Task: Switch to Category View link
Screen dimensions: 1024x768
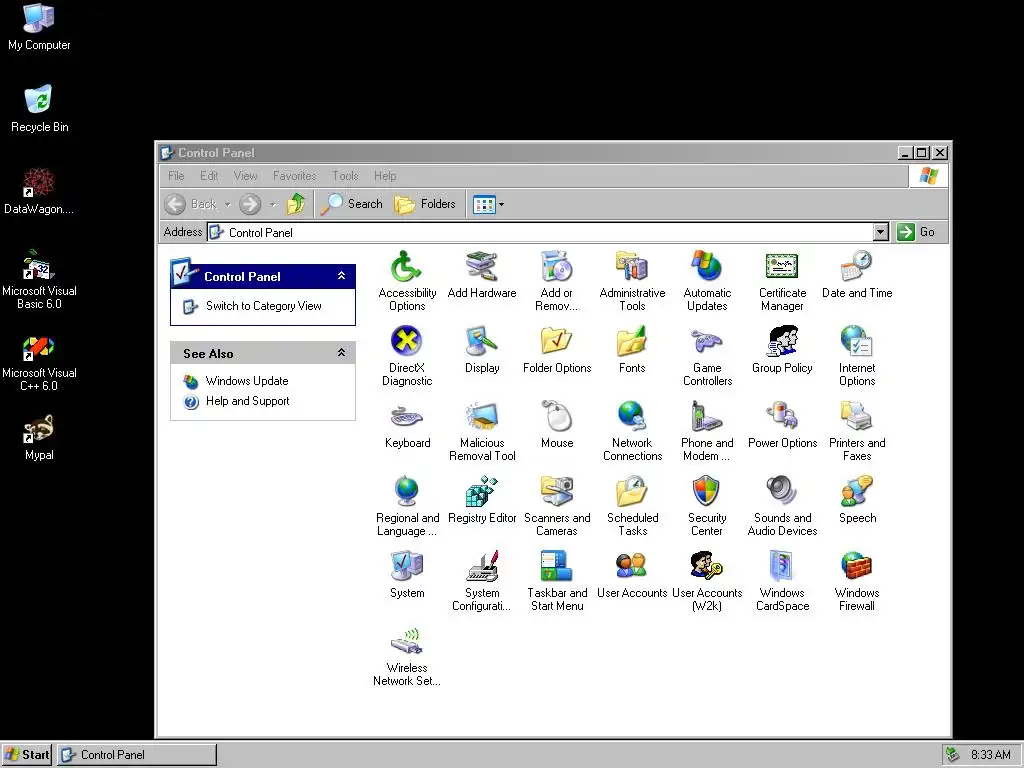Action: [x=263, y=306]
